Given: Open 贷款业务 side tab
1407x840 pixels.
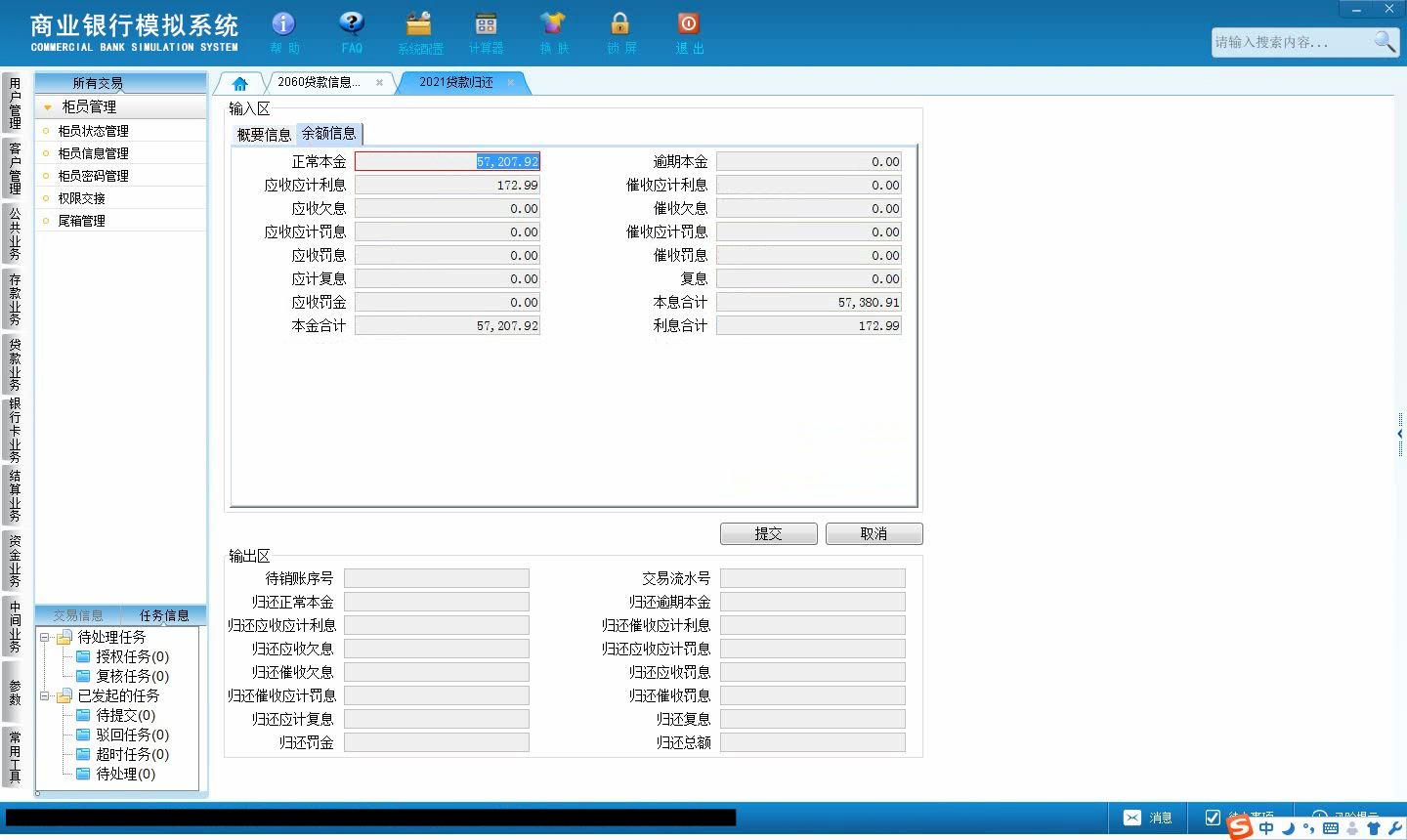Looking at the screenshot, I should (14, 364).
